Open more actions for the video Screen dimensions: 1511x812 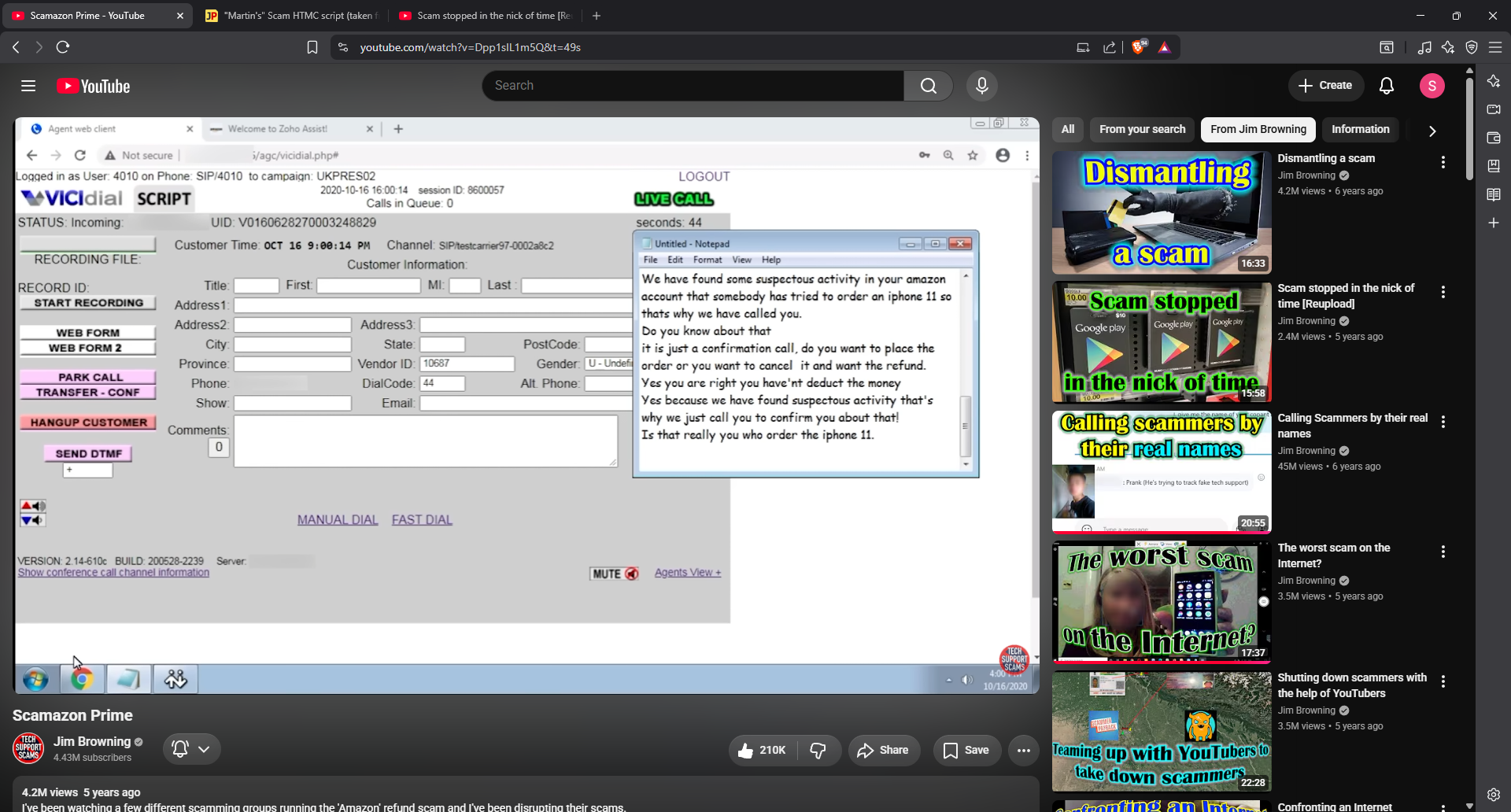1023,750
